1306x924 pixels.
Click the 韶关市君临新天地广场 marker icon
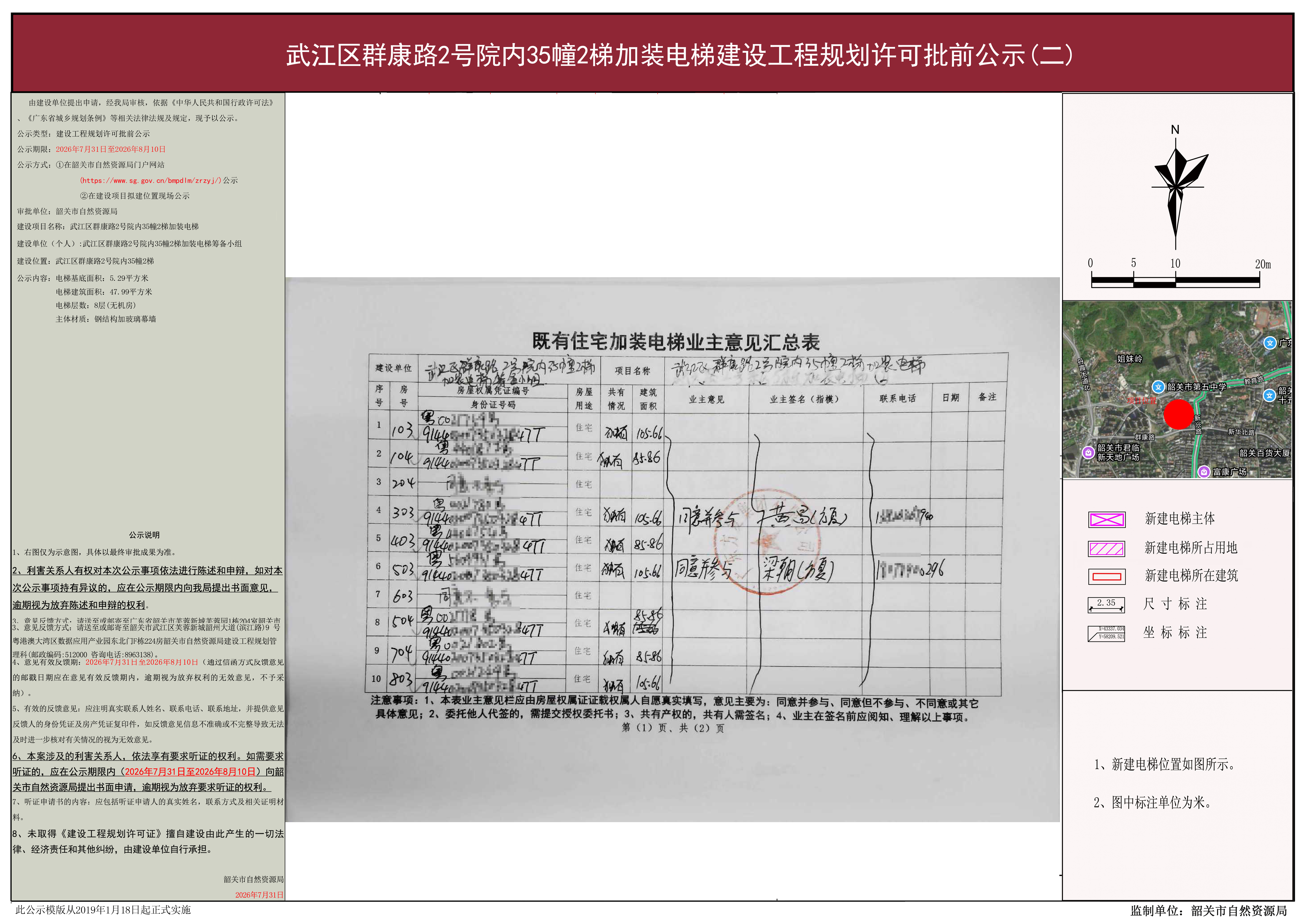pyautogui.click(x=1088, y=452)
